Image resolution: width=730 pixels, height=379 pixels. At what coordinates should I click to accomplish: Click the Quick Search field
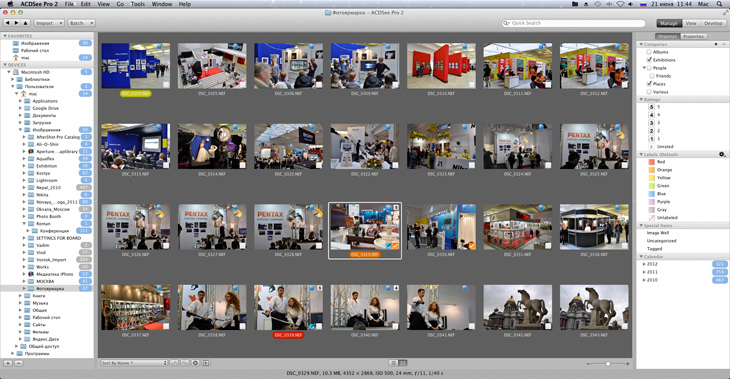point(574,23)
